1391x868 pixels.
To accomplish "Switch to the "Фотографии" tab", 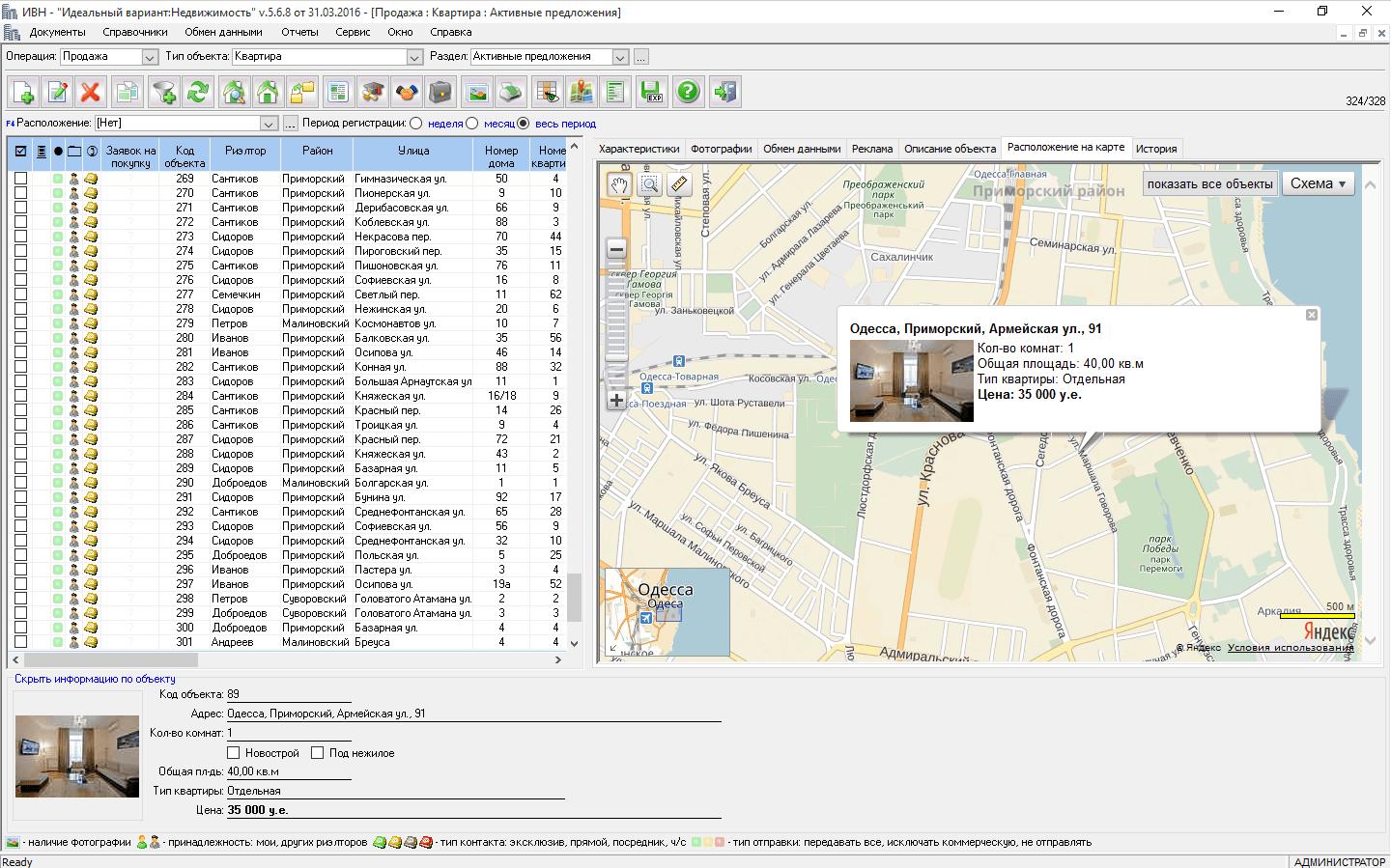I will pyautogui.click(x=721, y=149).
